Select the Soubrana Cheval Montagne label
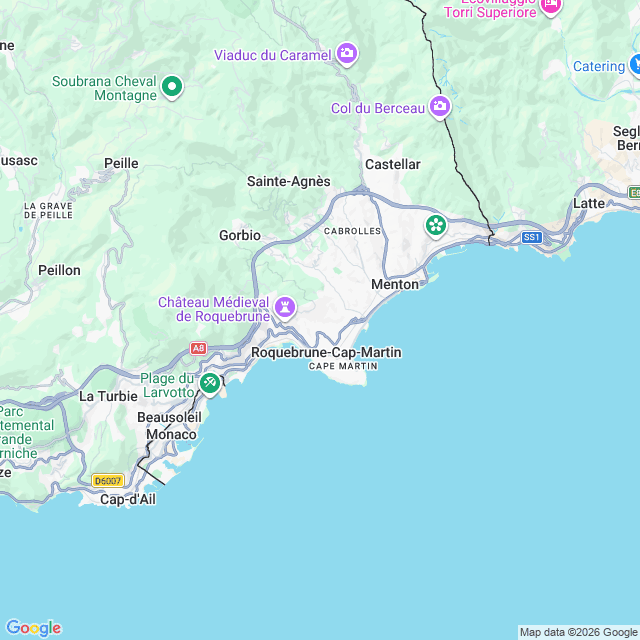 click(104, 88)
